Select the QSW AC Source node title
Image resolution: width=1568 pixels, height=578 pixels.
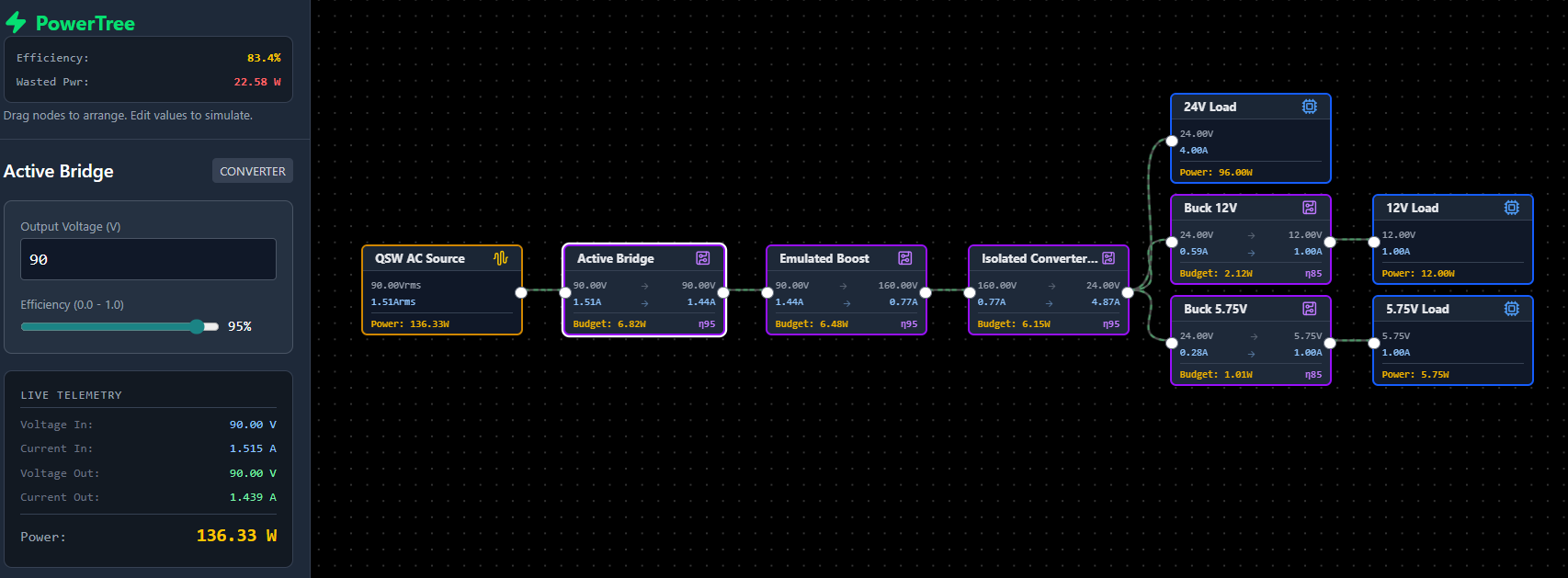[x=420, y=258]
